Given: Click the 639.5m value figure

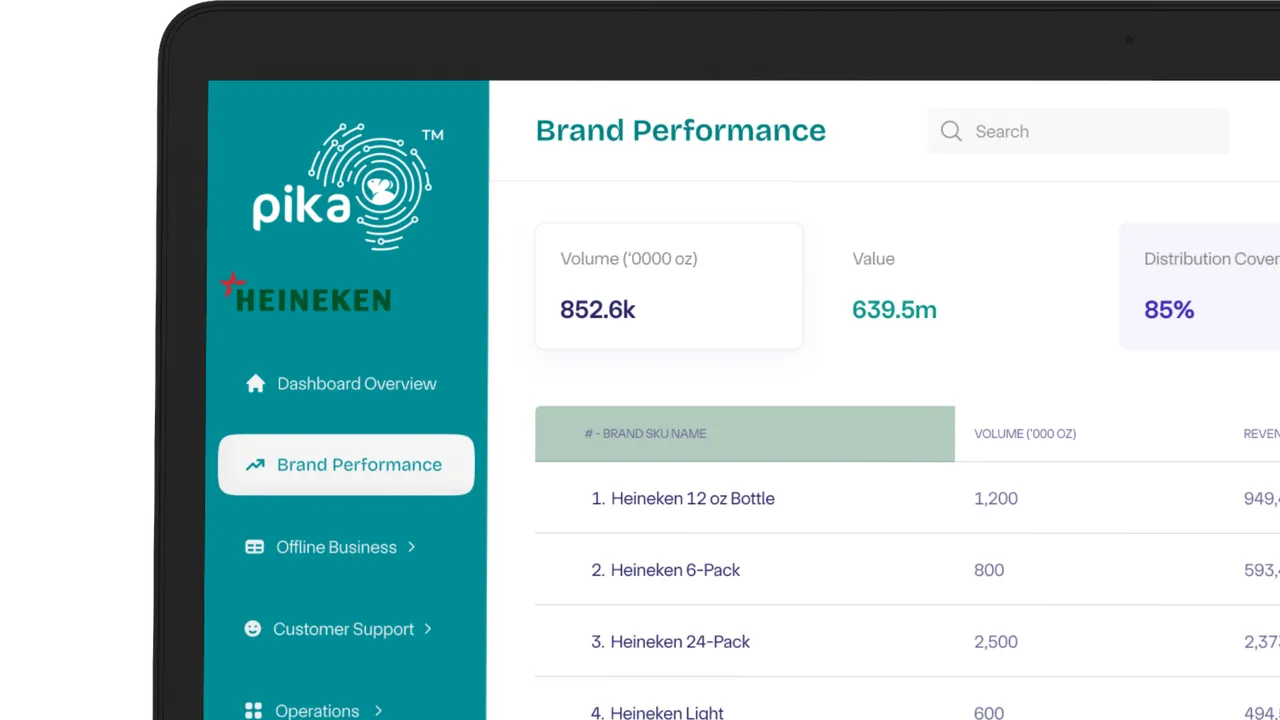Looking at the screenshot, I should coord(894,310).
